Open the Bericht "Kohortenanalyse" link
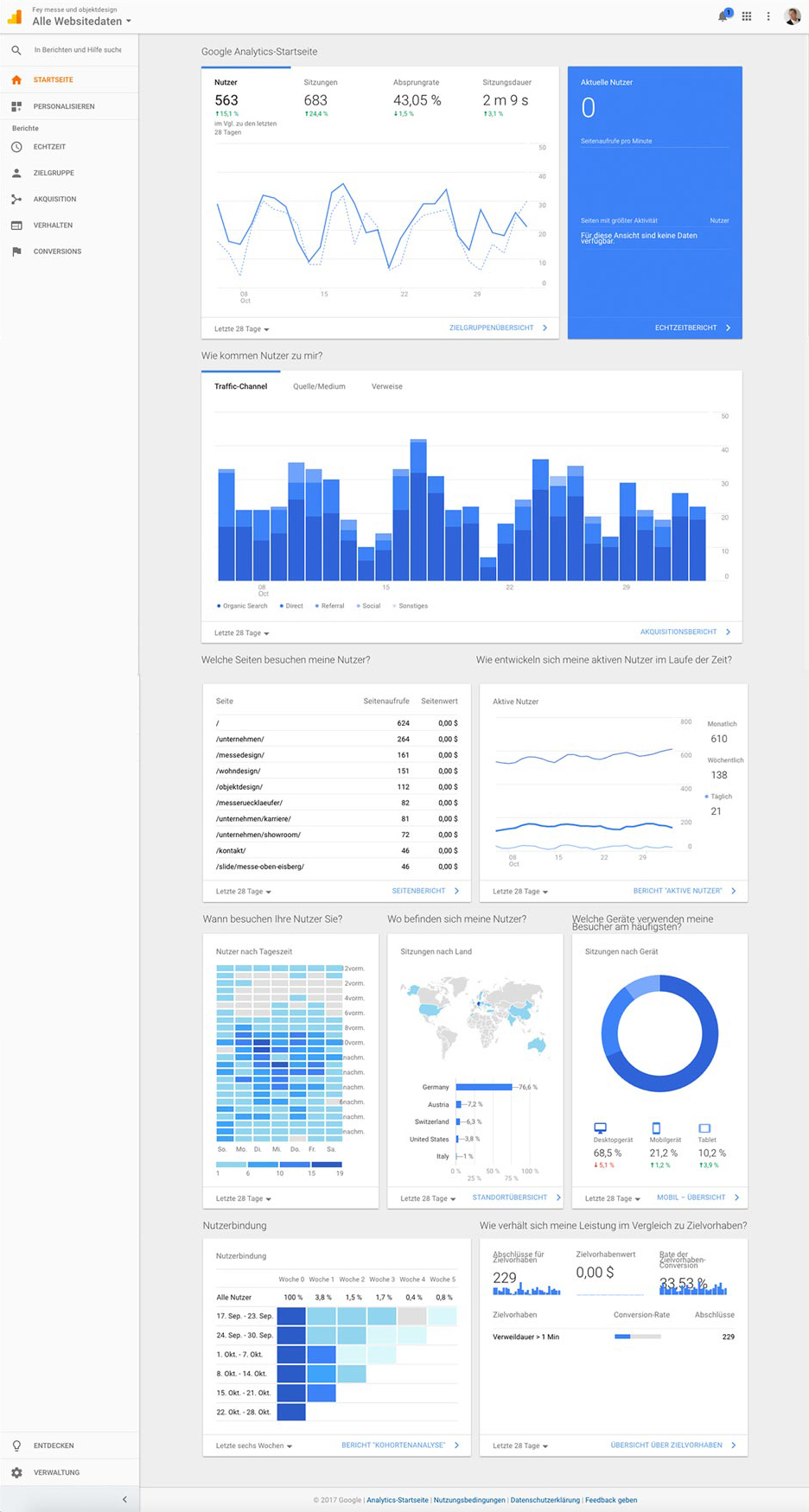This screenshot has height=1512, width=809. coord(400,1445)
